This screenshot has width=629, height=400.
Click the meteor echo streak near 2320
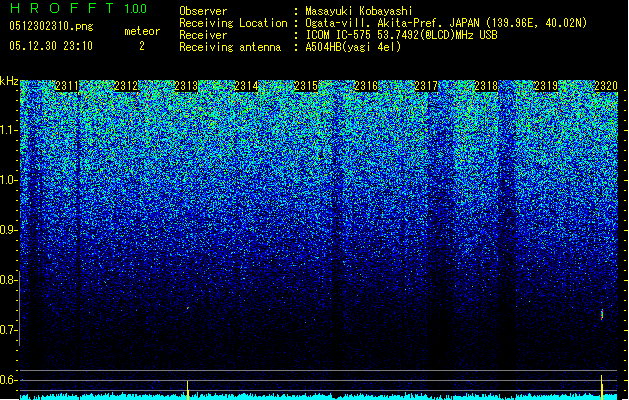click(602, 315)
